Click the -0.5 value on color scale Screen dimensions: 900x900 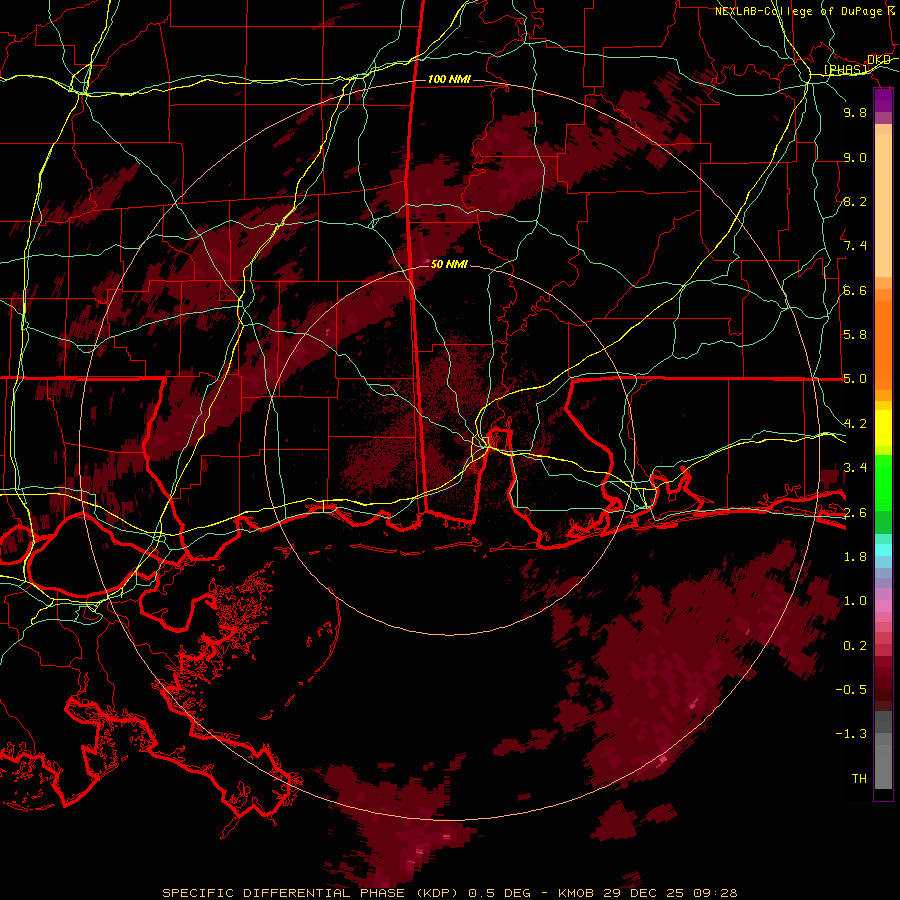851,690
